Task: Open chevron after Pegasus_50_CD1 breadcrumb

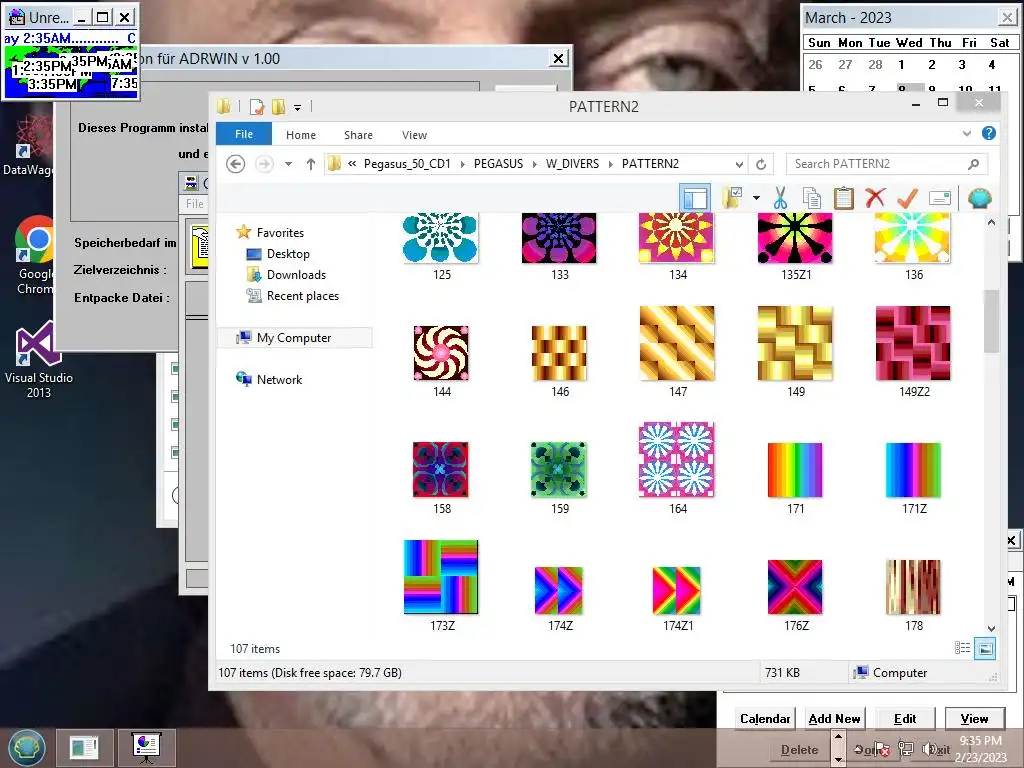Action: [x=462, y=164]
